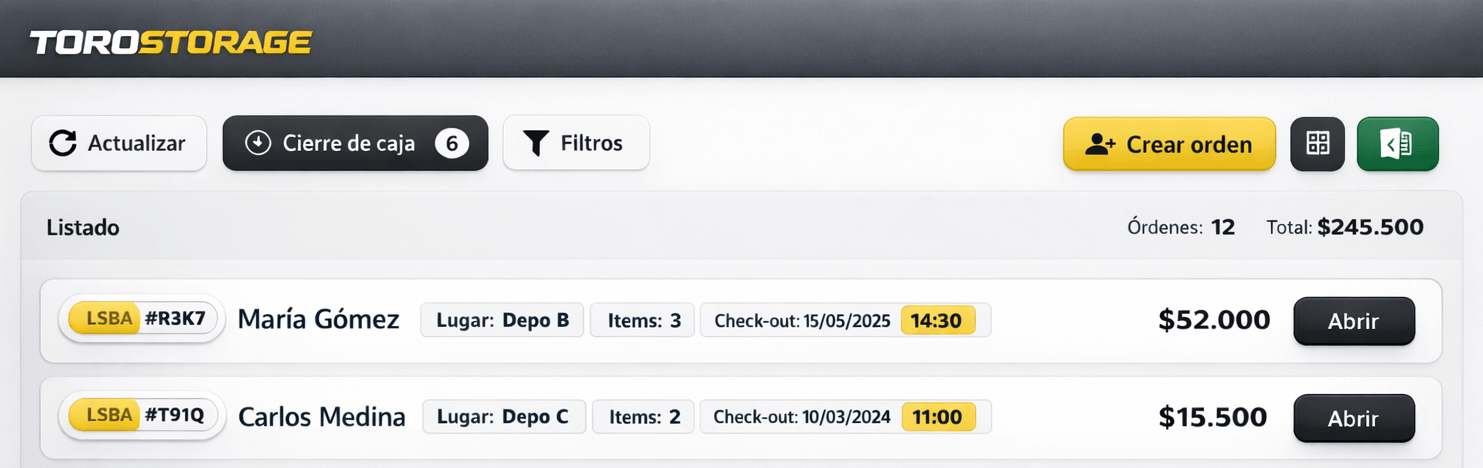
Task: Click the Listado section heading
Action: coord(83,227)
